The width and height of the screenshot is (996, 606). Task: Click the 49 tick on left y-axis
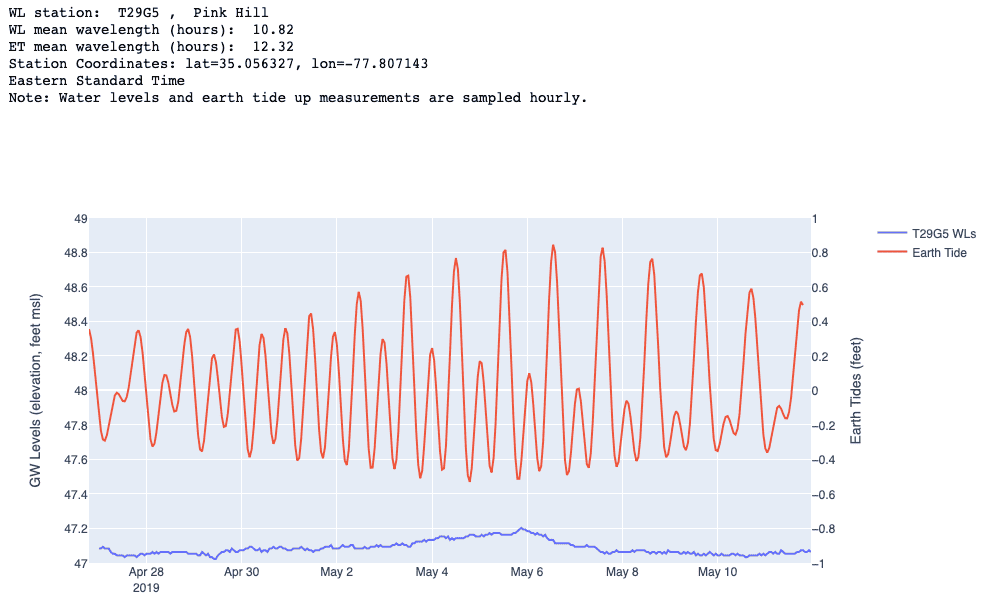(x=80, y=219)
